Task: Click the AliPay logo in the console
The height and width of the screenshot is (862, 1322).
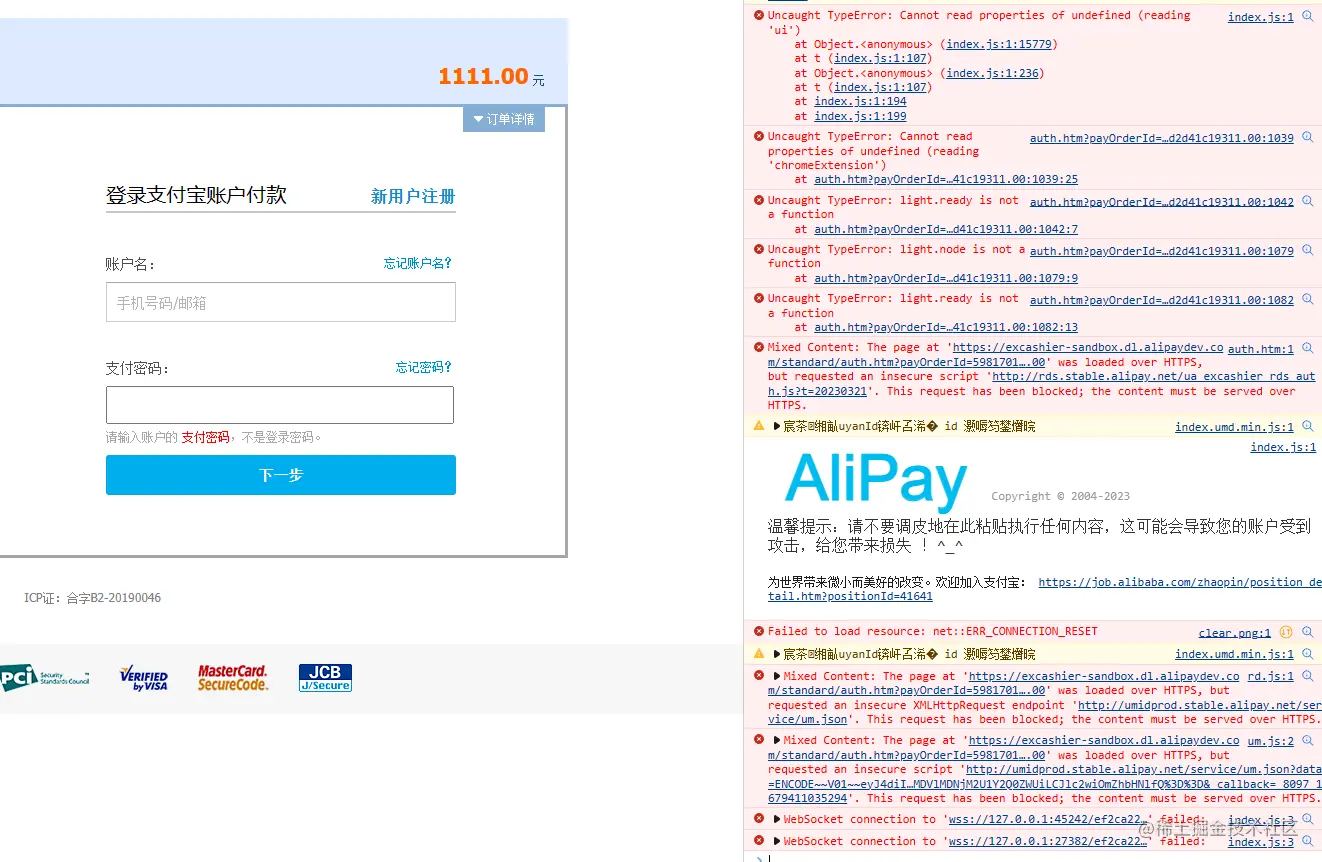Action: tap(876, 481)
